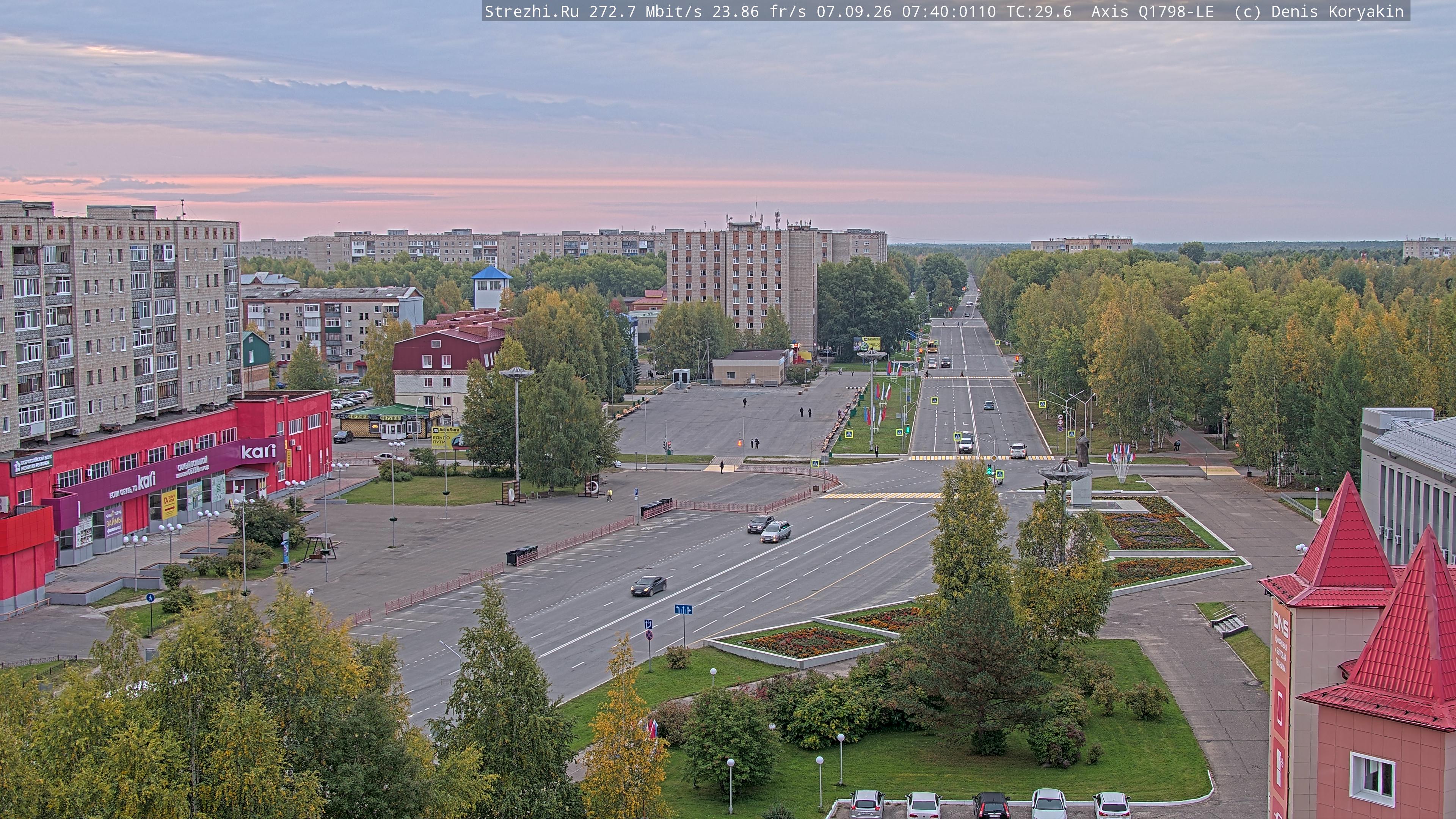Click the 23.86 fr/s frame rate readout
This screenshot has height=819, width=1456.
[x=759, y=11]
